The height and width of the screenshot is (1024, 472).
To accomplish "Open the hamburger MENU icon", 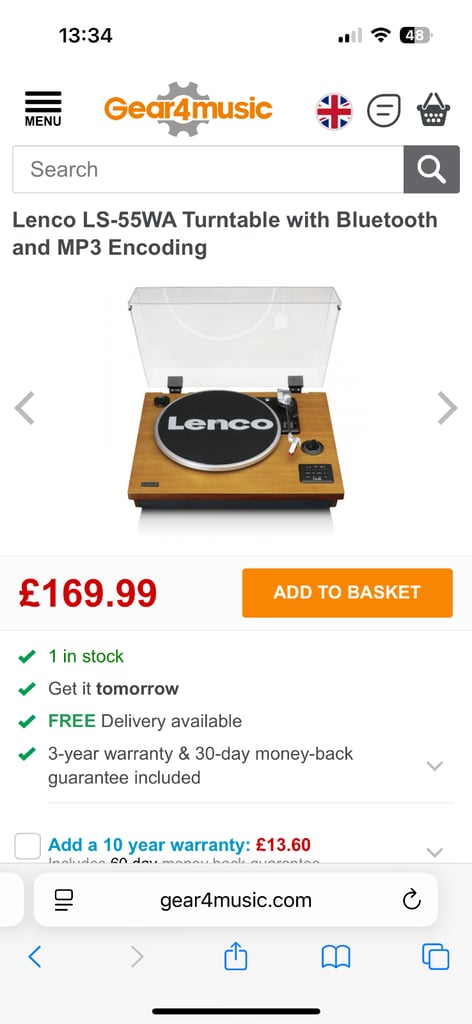I will 43,109.
